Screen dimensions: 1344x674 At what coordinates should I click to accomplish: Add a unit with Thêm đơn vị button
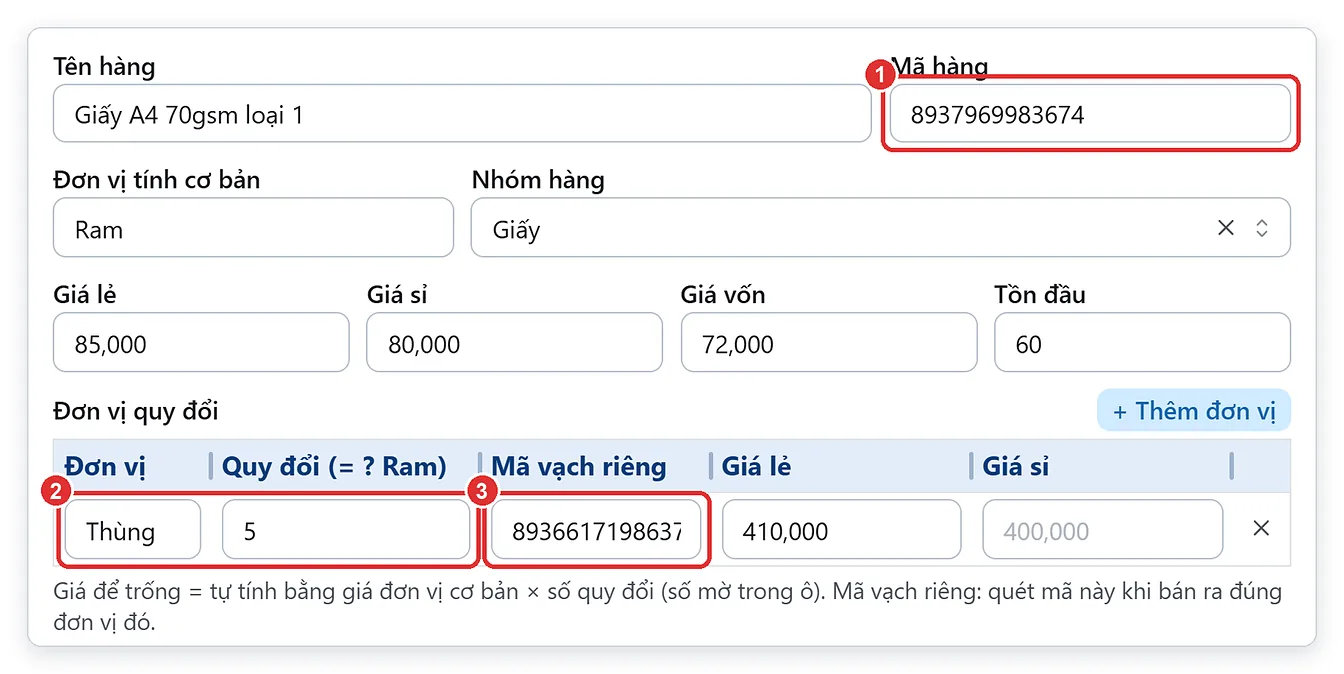pyautogui.click(x=1194, y=411)
